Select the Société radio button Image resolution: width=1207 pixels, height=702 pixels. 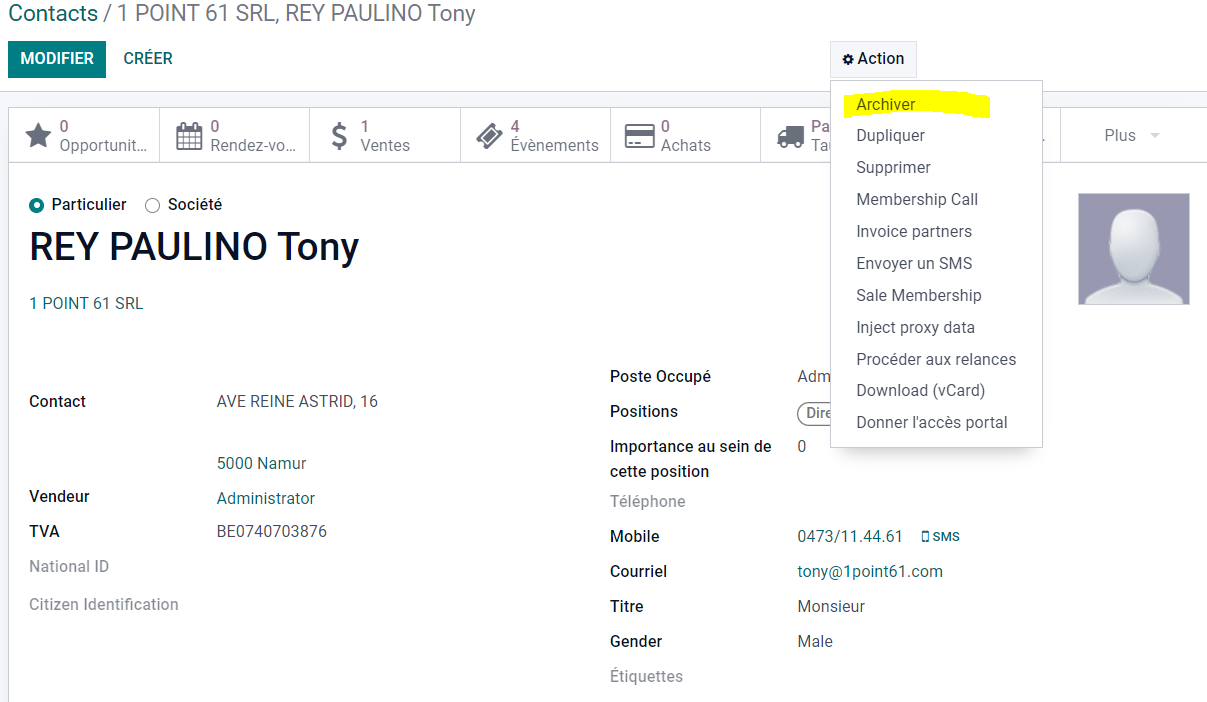coord(152,205)
